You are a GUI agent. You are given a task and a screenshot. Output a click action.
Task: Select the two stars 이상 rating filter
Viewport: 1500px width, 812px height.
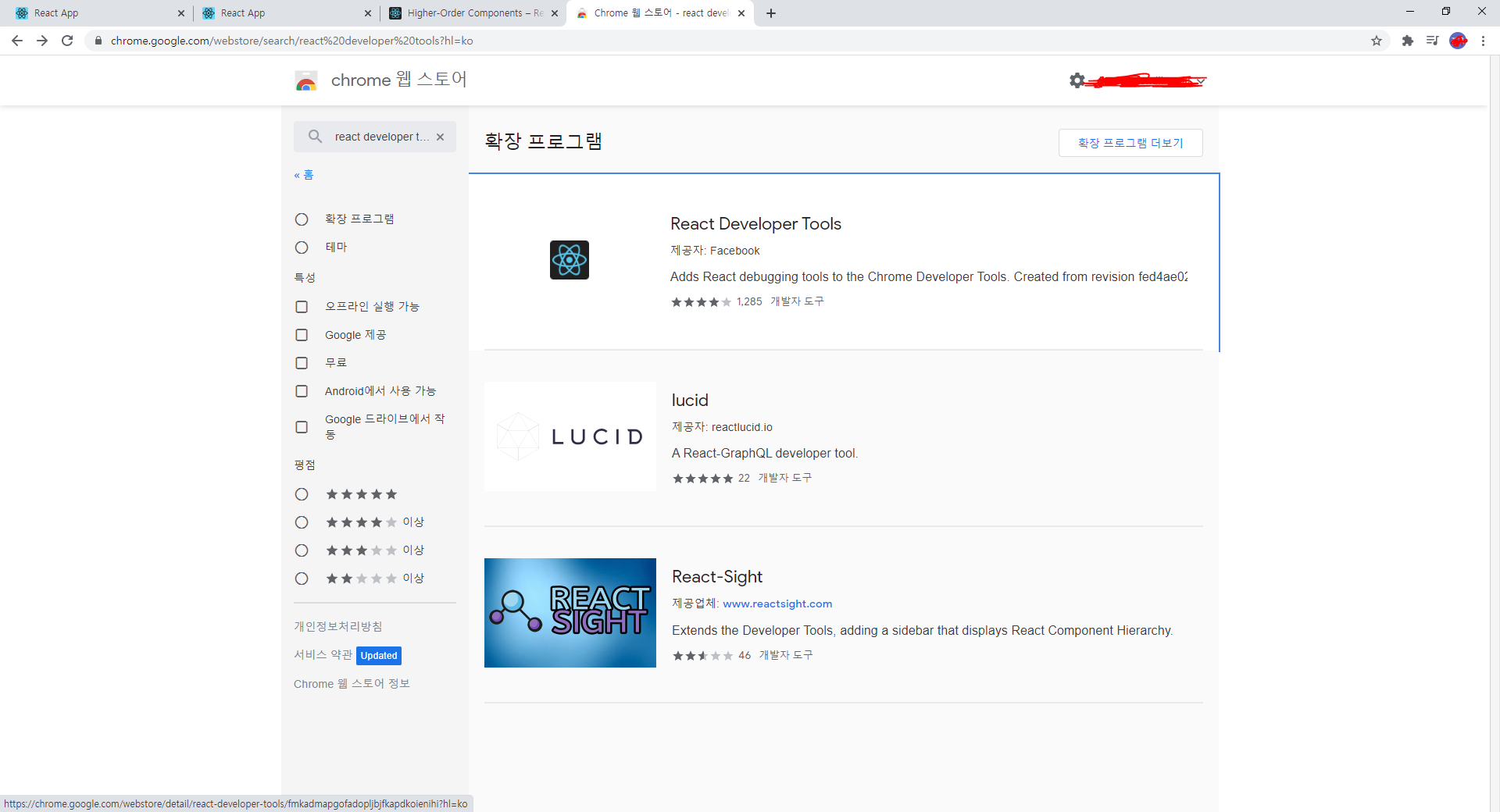[x=302, y=579]
